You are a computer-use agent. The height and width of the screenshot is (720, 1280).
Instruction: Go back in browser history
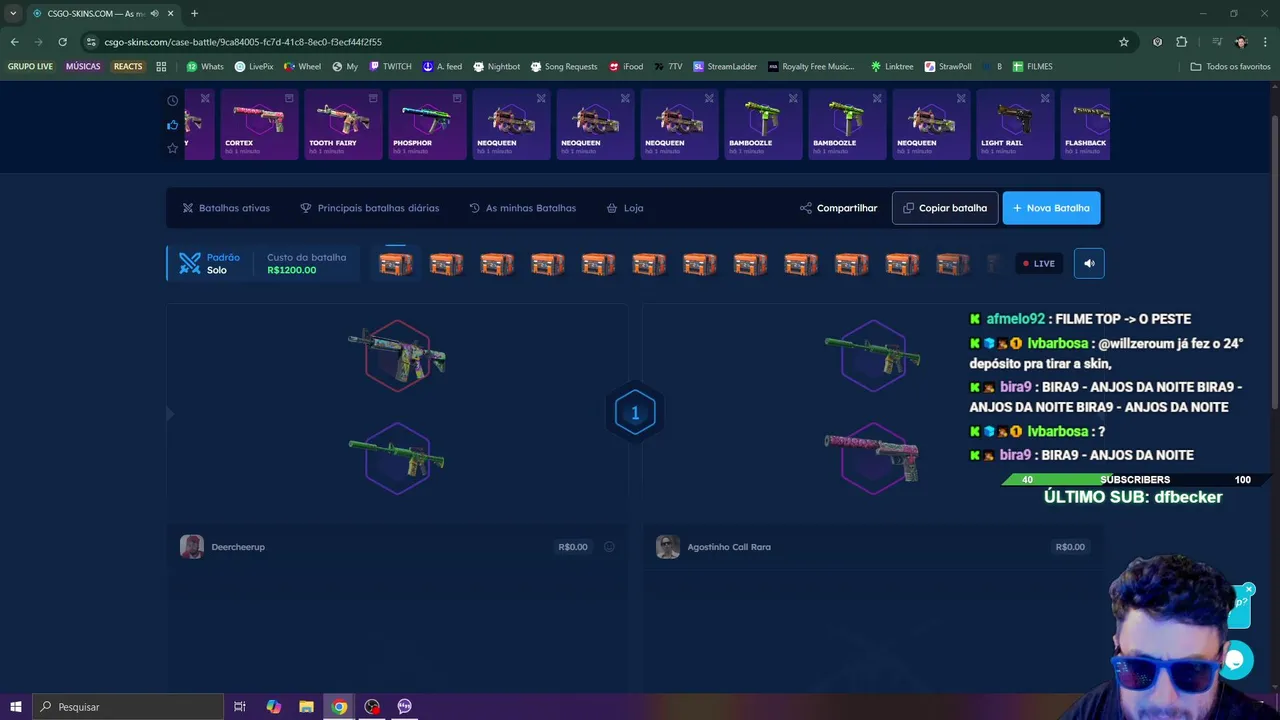point(14,42)
